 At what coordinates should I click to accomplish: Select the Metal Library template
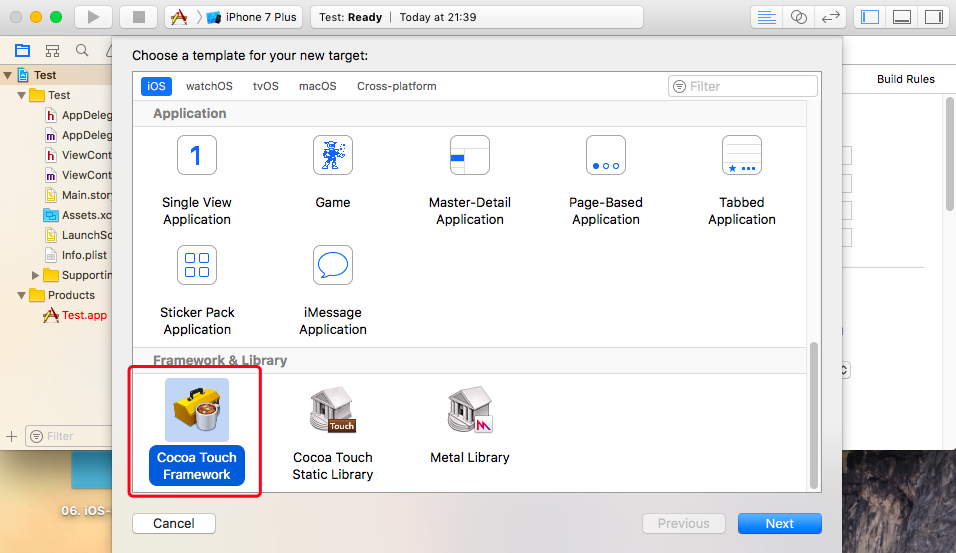(x=469, y=426)
